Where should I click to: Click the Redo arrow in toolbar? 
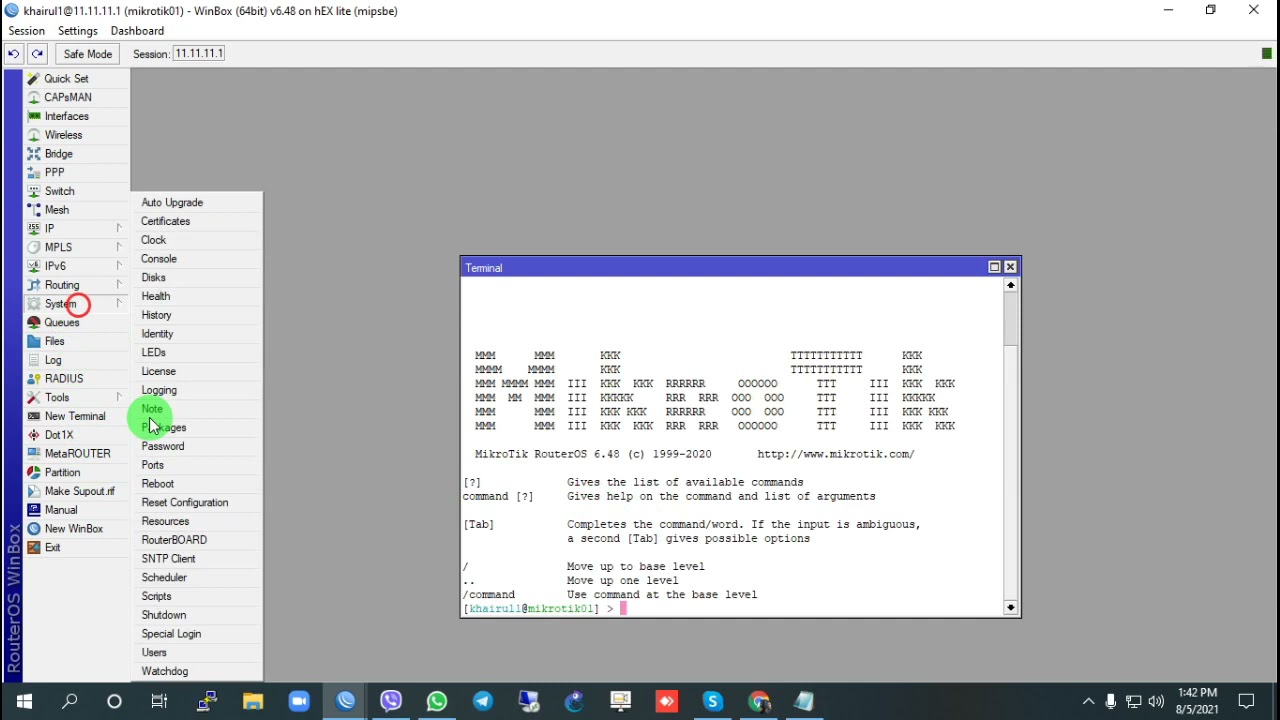37,54
